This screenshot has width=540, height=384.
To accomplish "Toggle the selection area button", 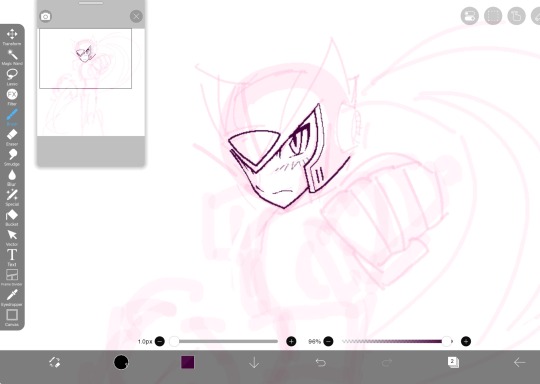I will point(493,16).
